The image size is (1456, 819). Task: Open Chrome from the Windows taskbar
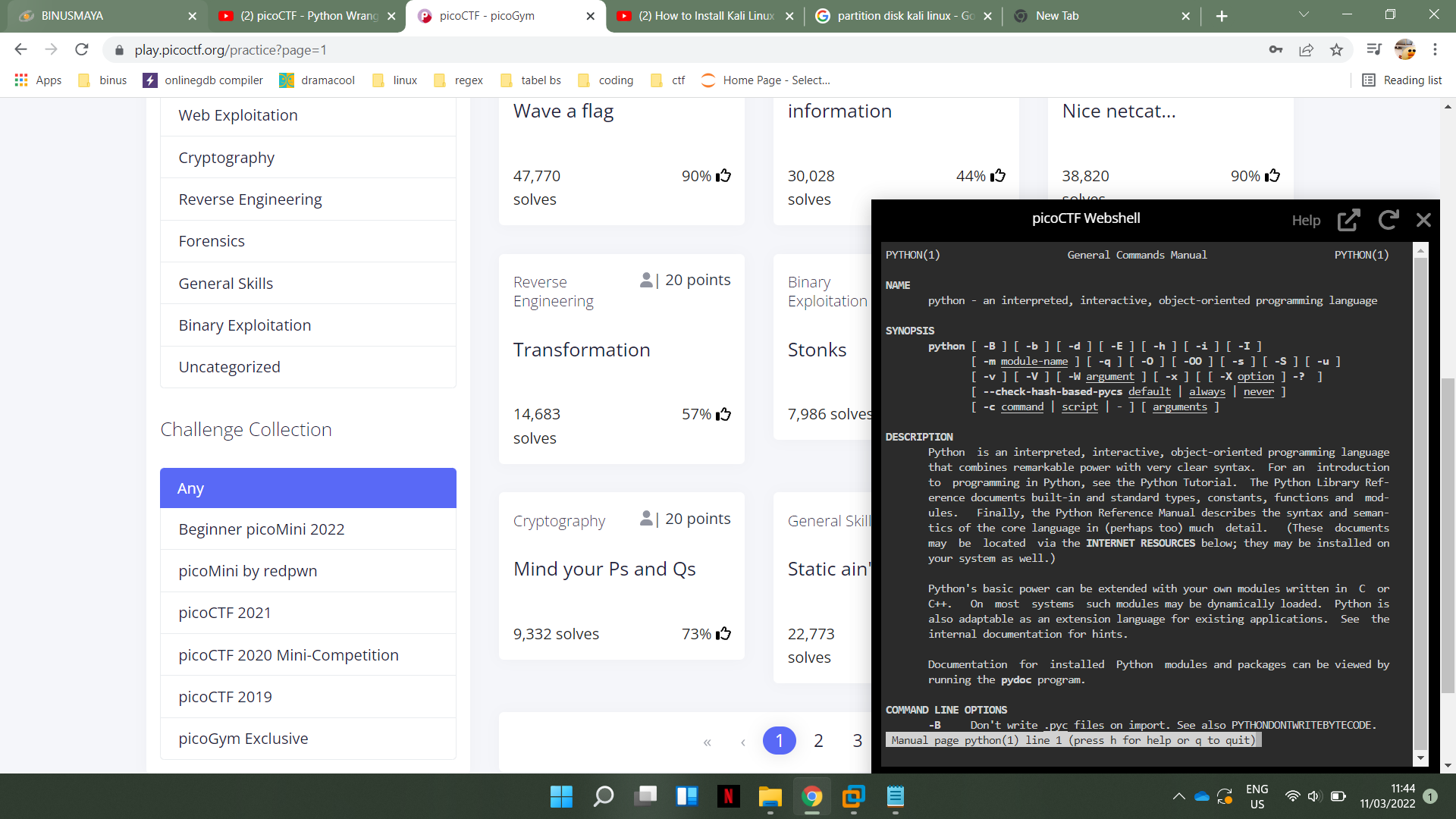tap(811, 796)
